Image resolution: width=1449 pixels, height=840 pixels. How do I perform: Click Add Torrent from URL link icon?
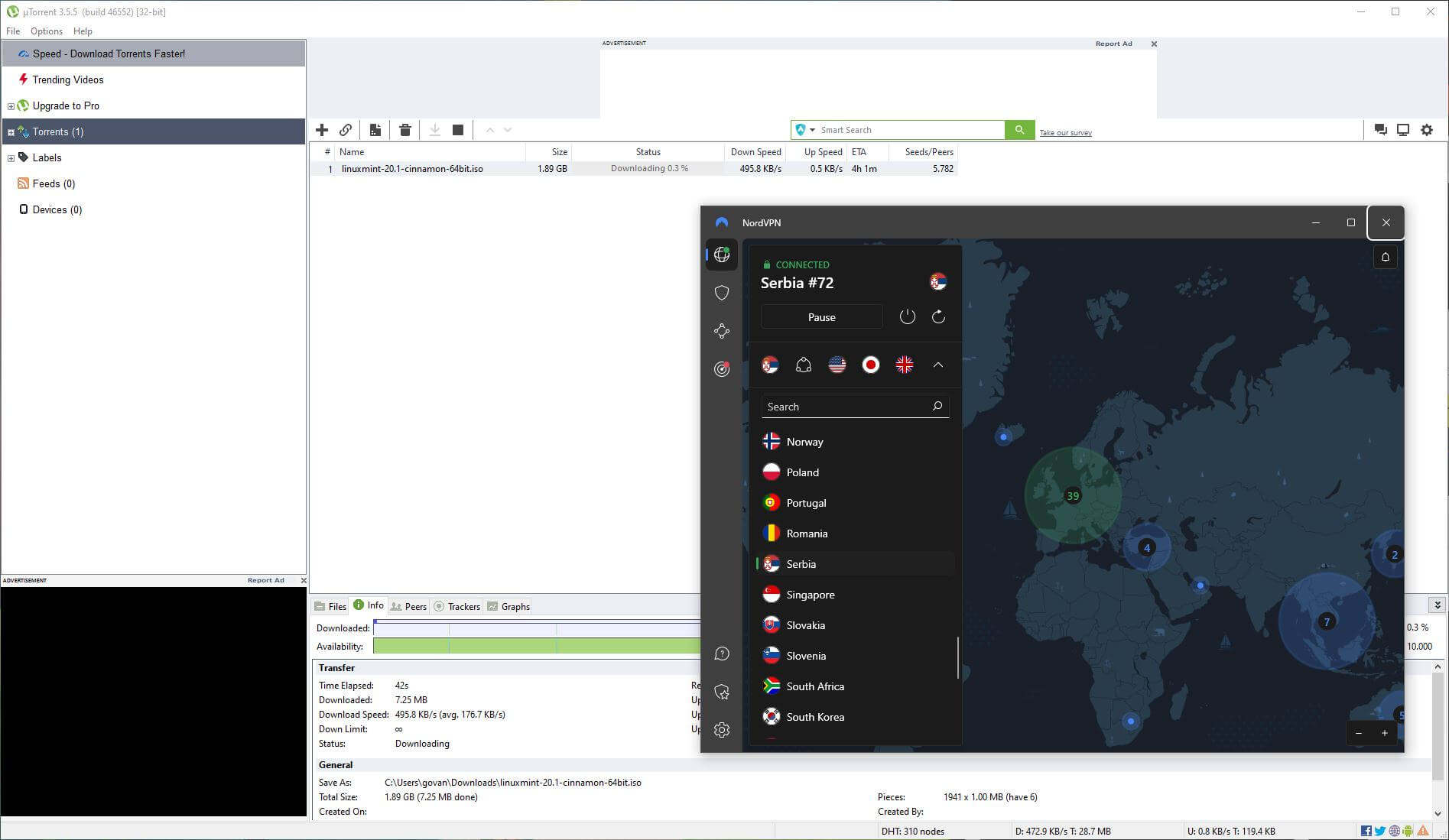point(346,130)
